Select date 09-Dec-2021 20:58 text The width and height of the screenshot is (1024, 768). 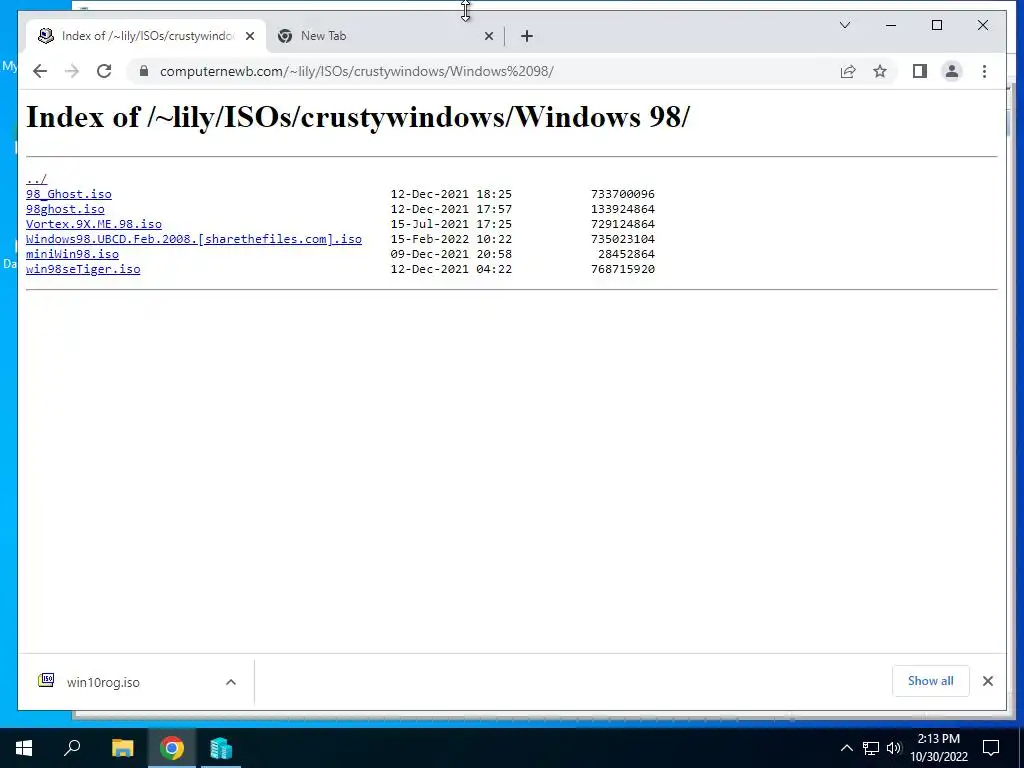tap(451, 254)
